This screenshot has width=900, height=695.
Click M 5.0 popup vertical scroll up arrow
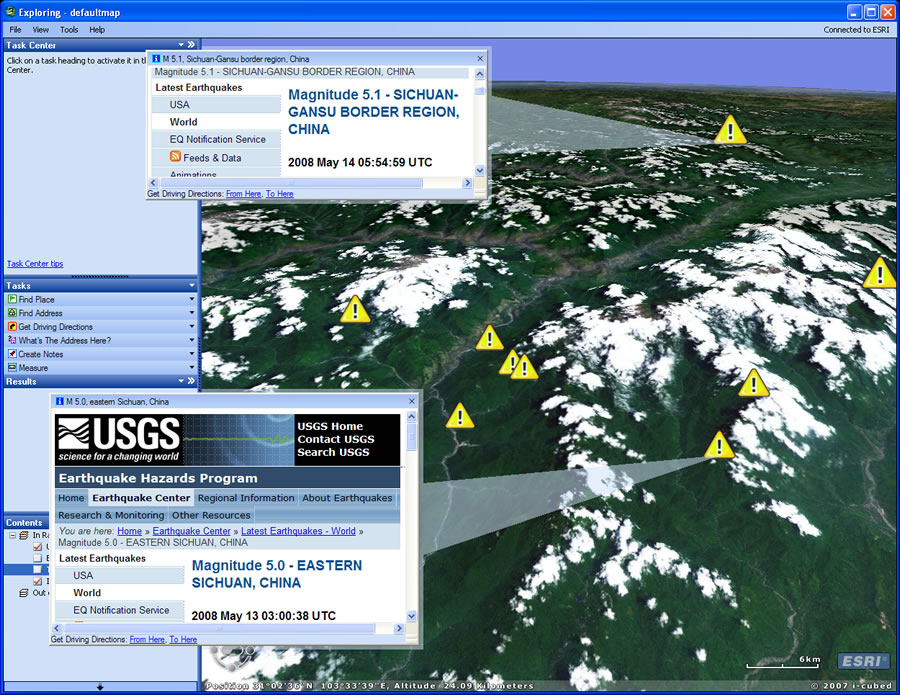click(412, 417)
